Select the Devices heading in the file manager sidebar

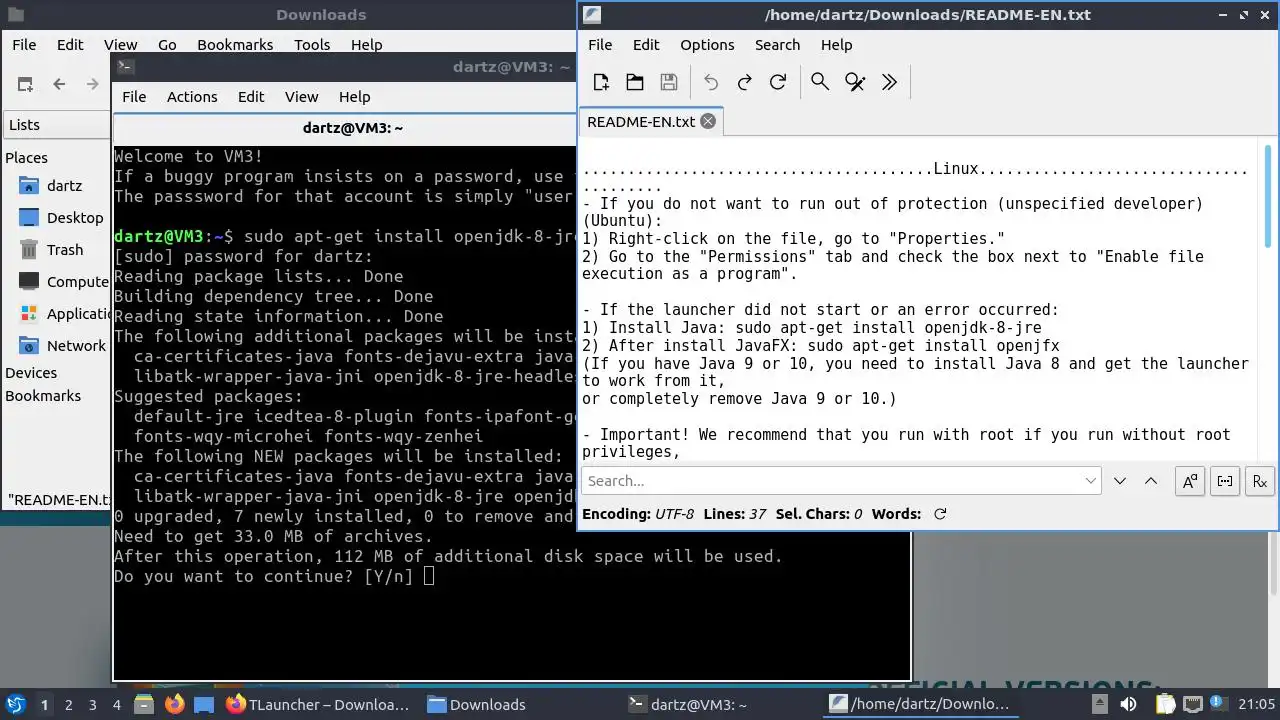pos(31,373)
